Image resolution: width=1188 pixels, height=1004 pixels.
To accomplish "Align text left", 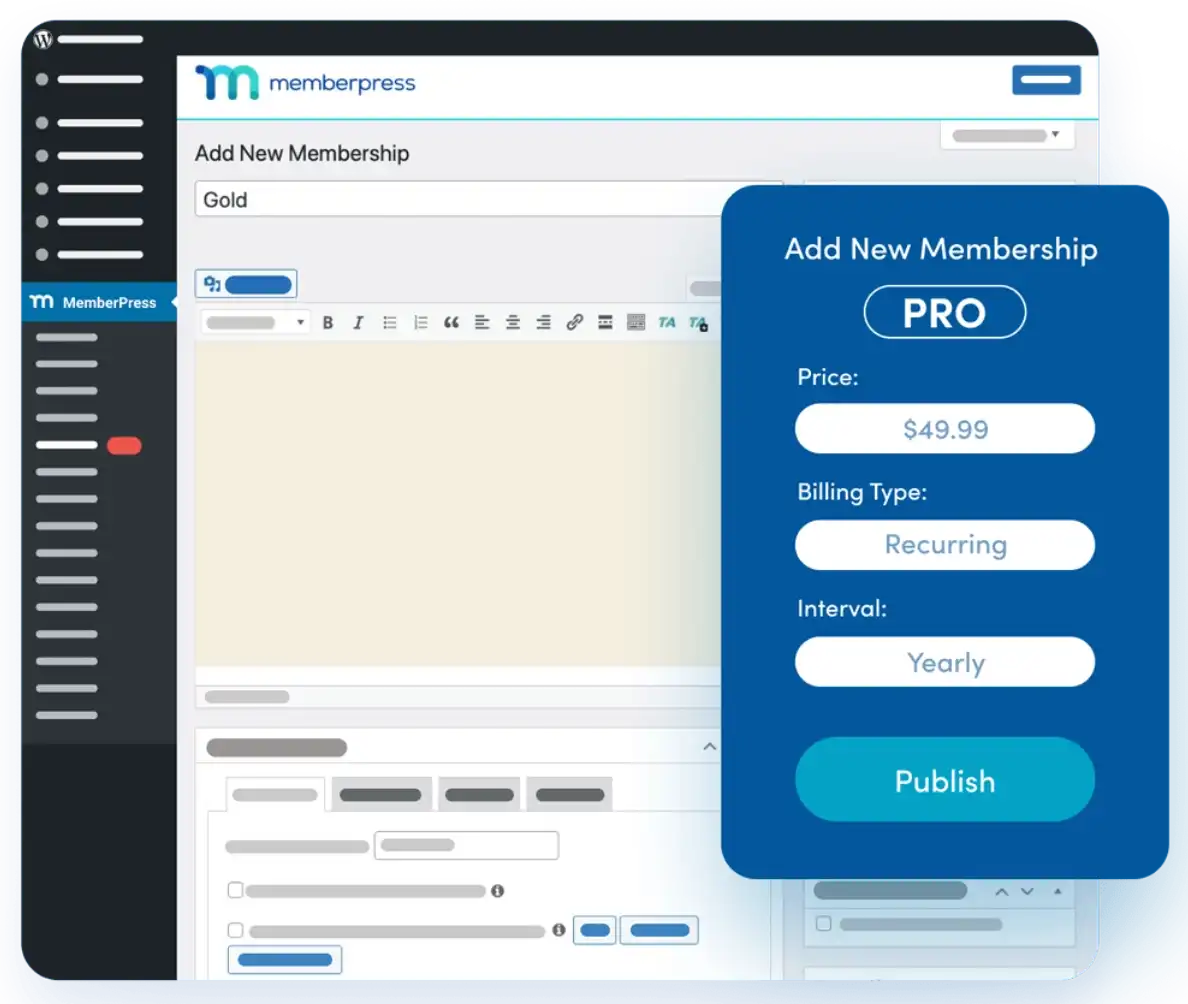I will 482,323.
